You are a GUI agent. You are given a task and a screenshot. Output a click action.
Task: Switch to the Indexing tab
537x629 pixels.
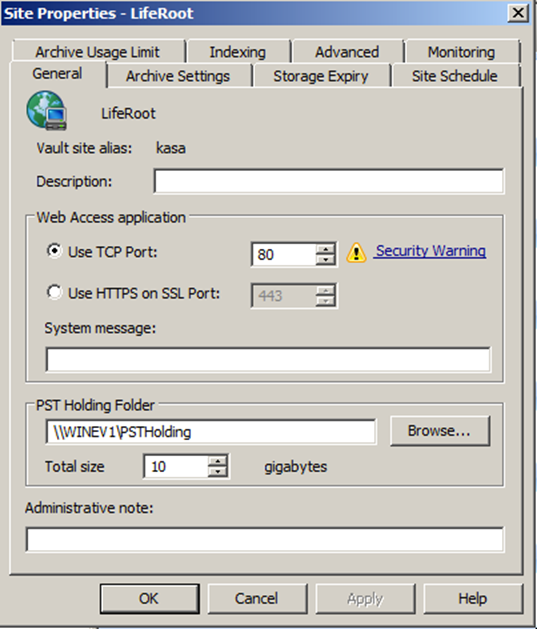238,52
